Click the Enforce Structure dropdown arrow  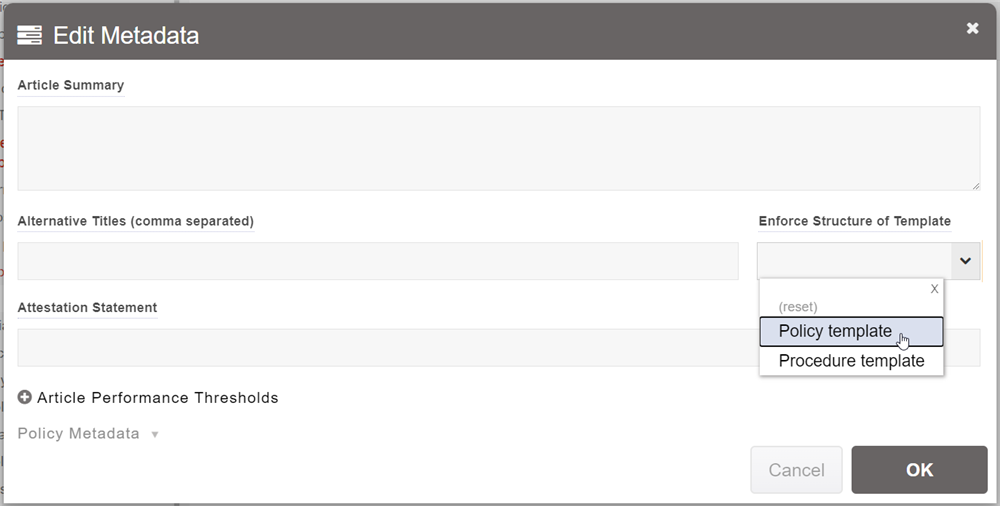pos(965,260)
